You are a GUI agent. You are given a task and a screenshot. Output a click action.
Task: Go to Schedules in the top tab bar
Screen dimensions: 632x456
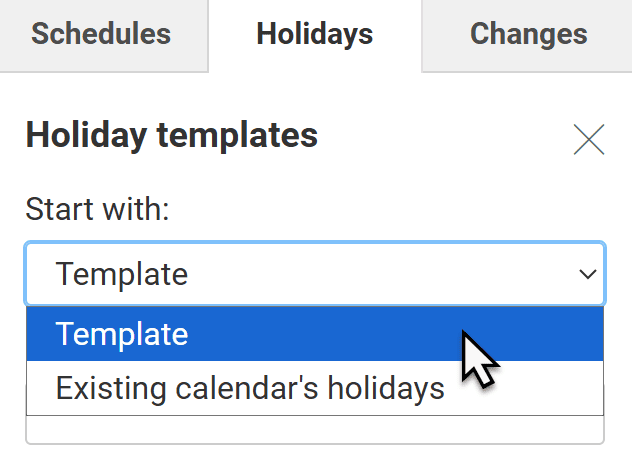coord(101,34)
